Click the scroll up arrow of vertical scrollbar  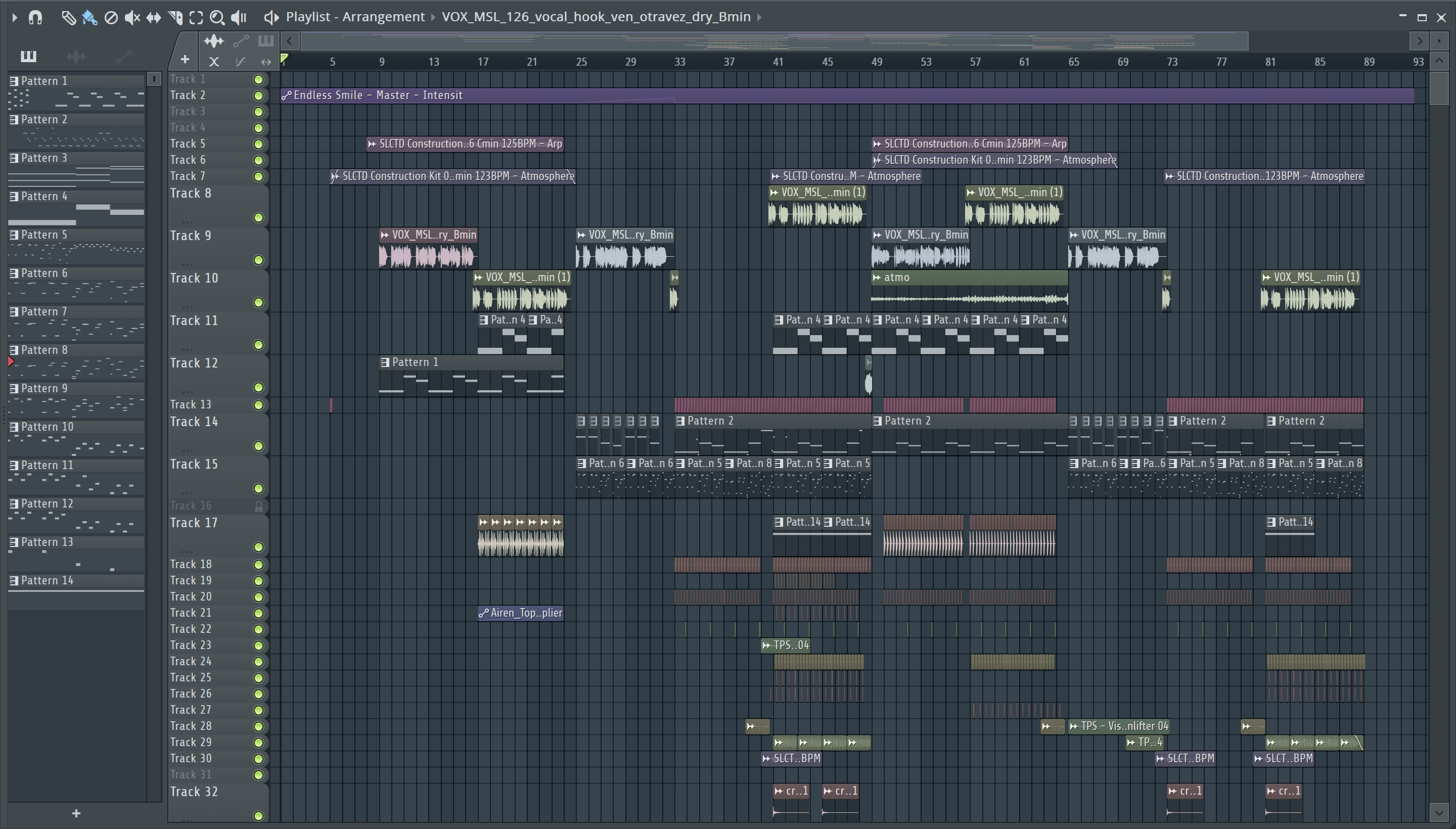[1439, 61]
